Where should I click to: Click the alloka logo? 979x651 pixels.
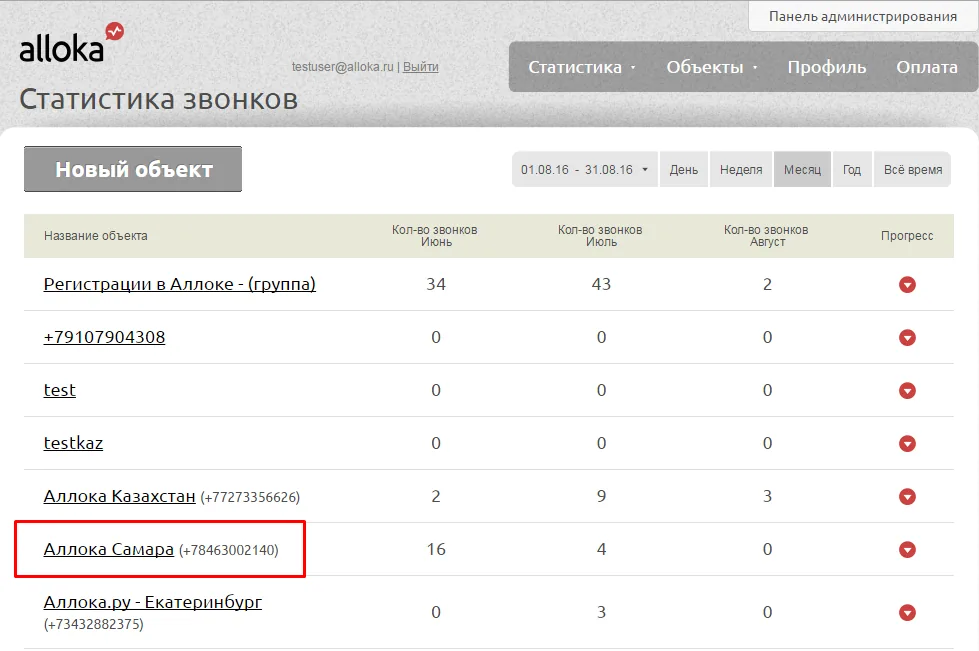(x=71, y=44)
